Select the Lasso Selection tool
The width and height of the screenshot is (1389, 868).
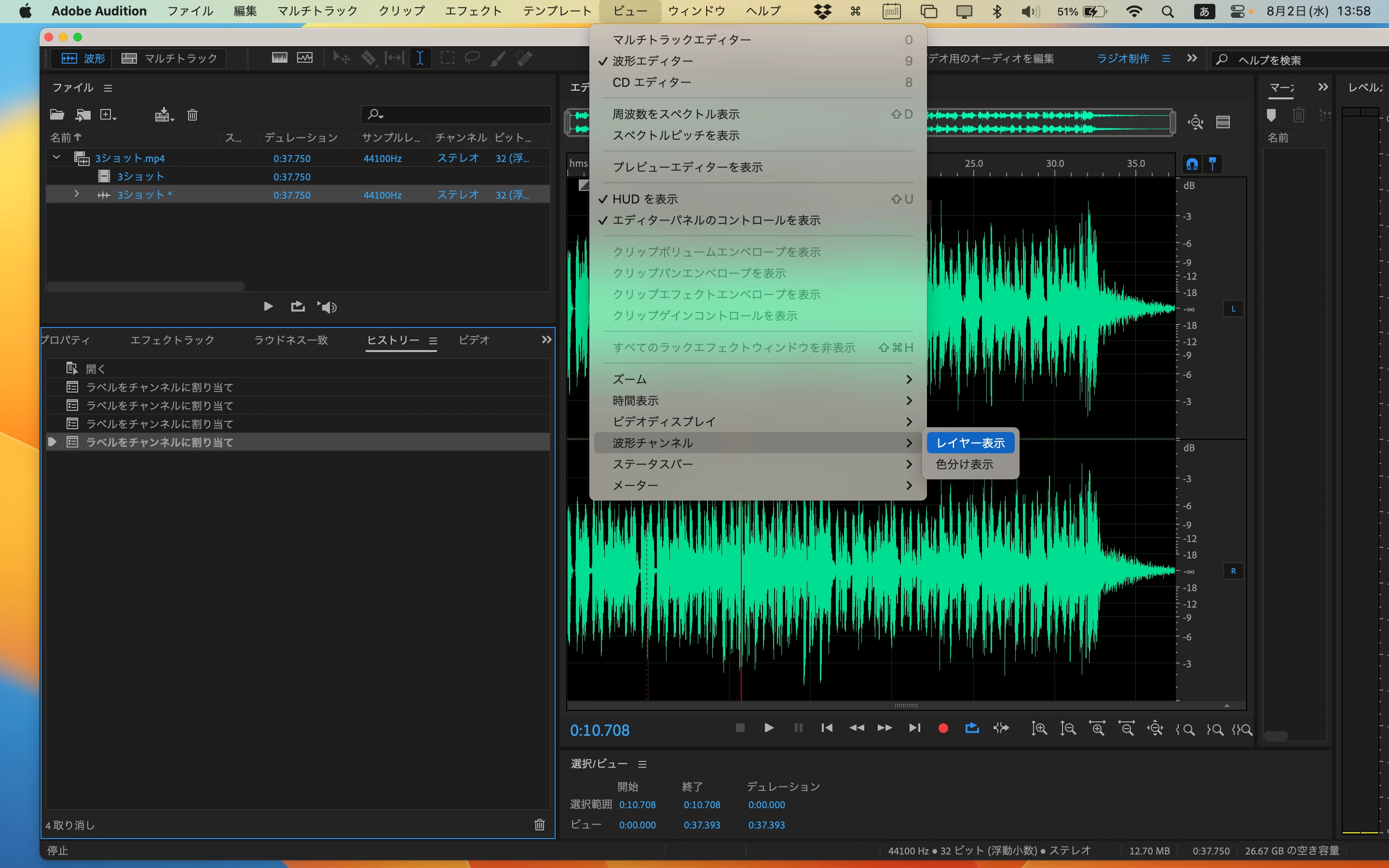pyautogui.click(x=472, y=58)
